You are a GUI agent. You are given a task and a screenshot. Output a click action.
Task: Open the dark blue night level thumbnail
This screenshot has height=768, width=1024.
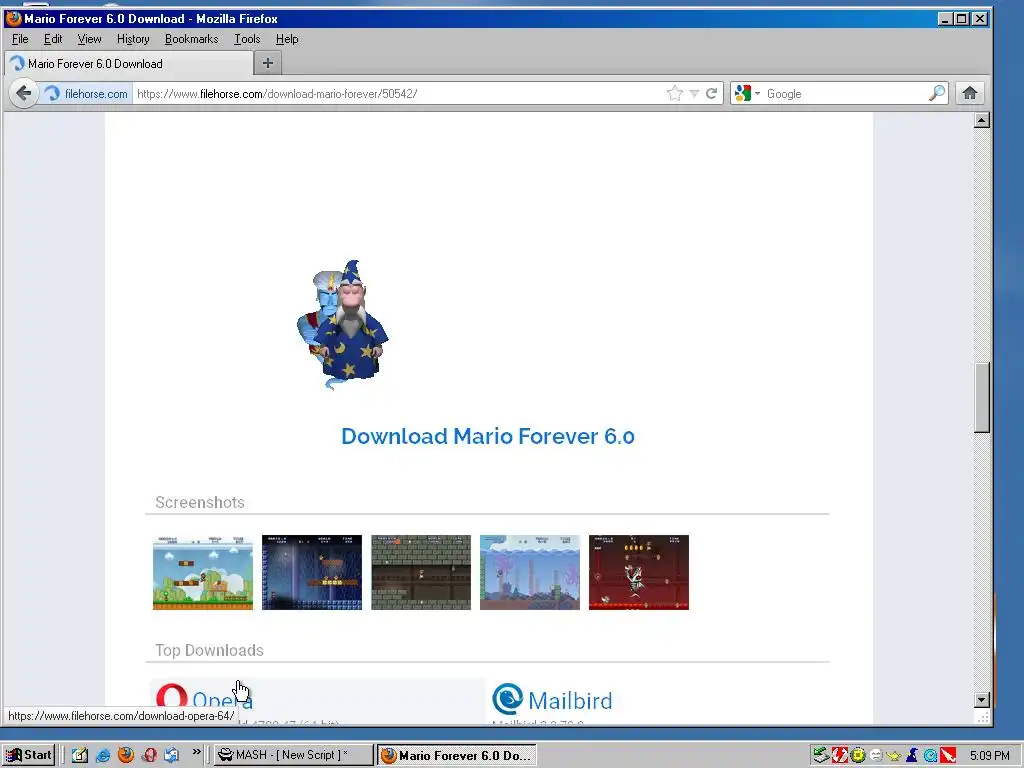point(312,572)
